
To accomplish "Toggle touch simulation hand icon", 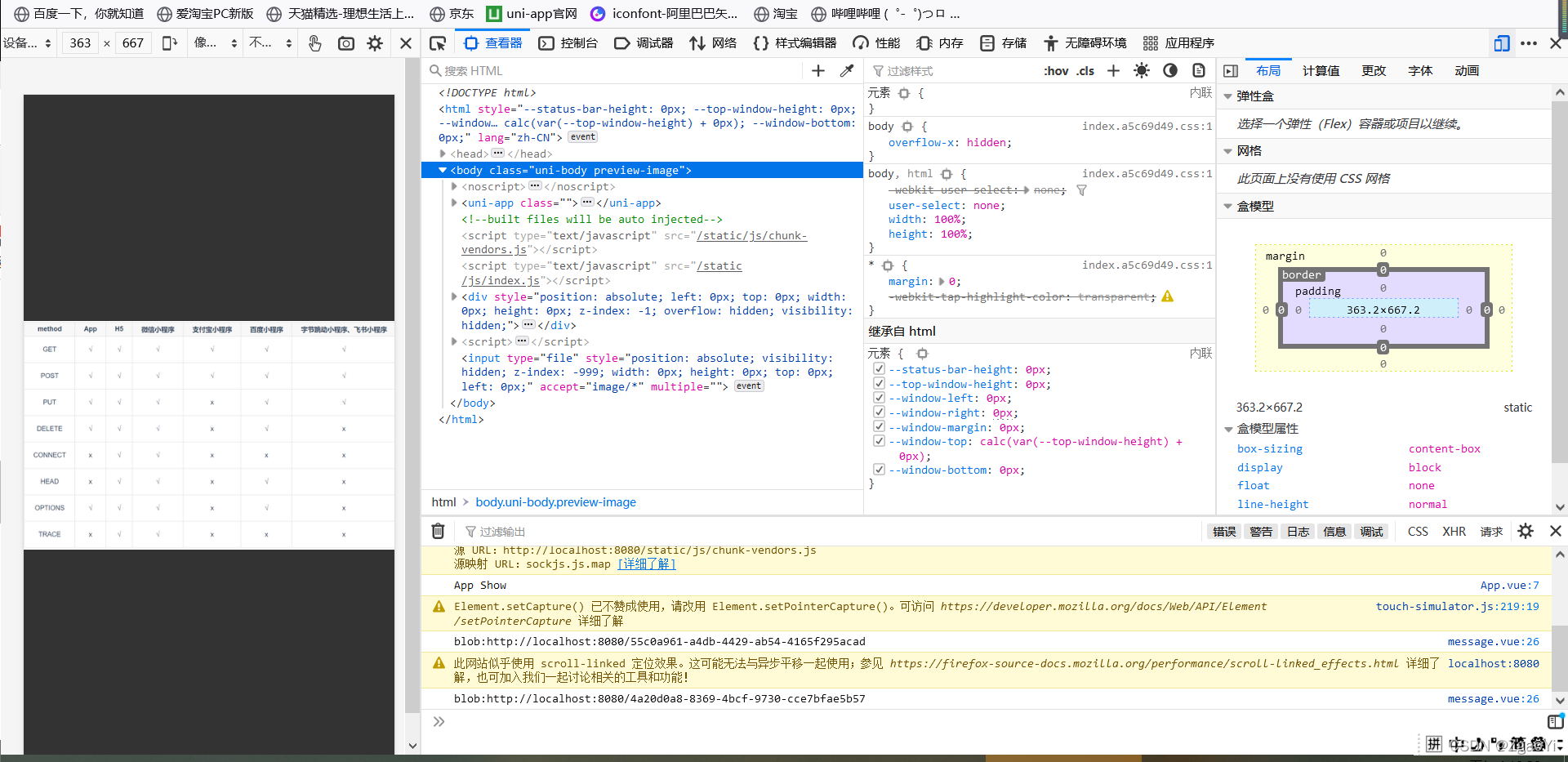I will tap(315, 43).
